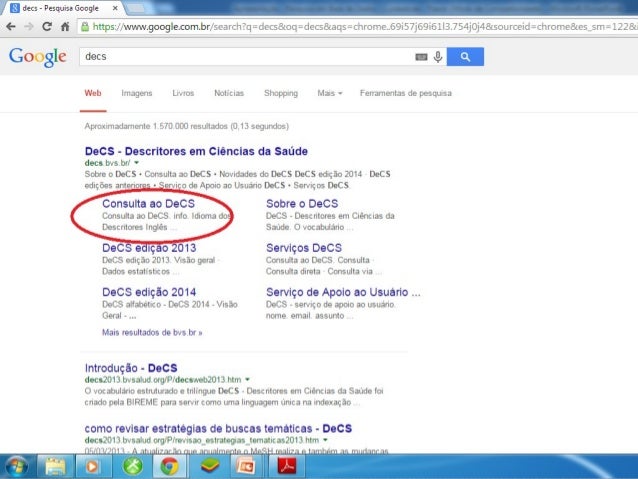Open the 'DeCS edição 2014' sitelink
This screenshot has width=638, height=479.
tap(149, 292)
